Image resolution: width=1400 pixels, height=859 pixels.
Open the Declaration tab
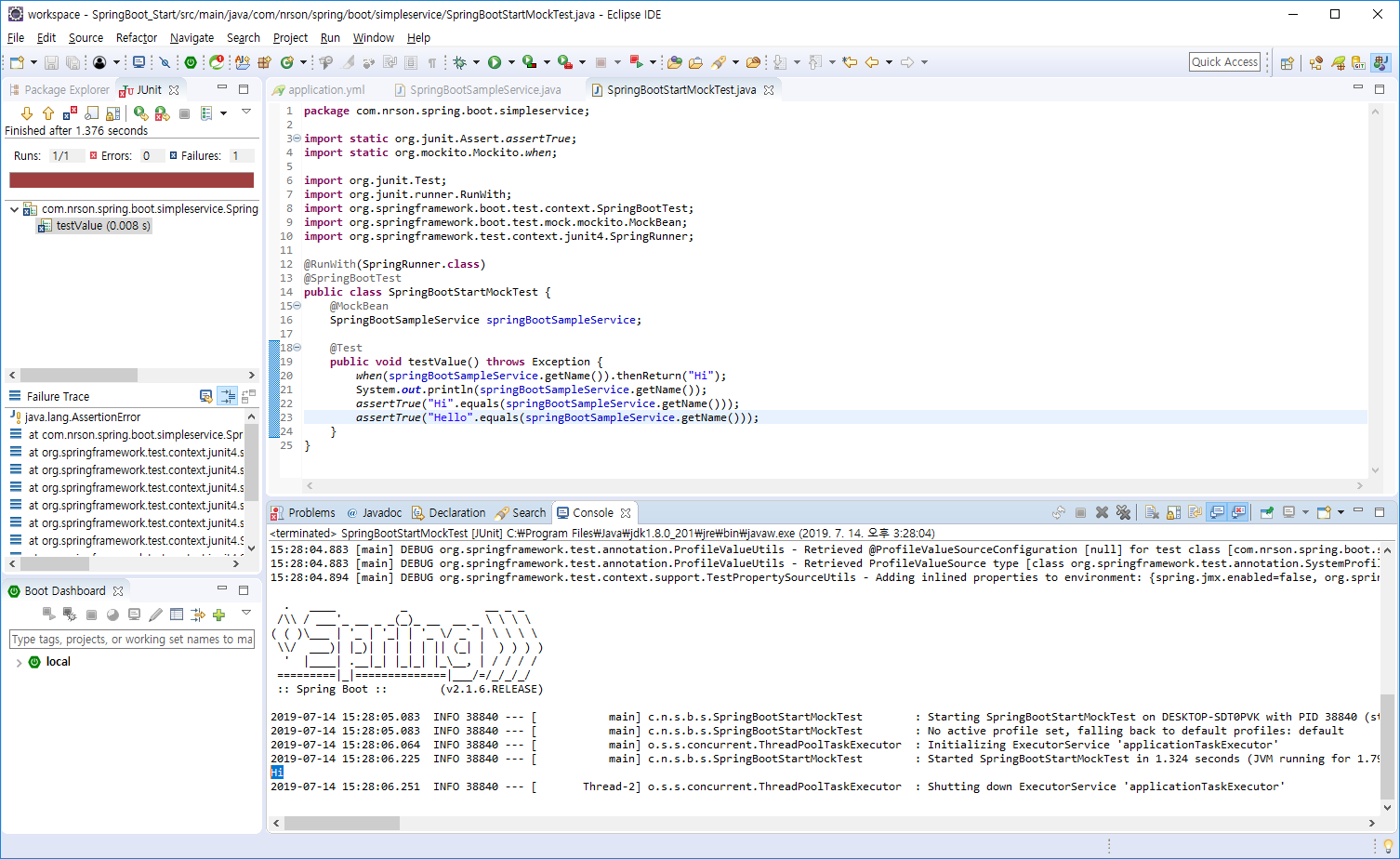click(x=449, y=513)
